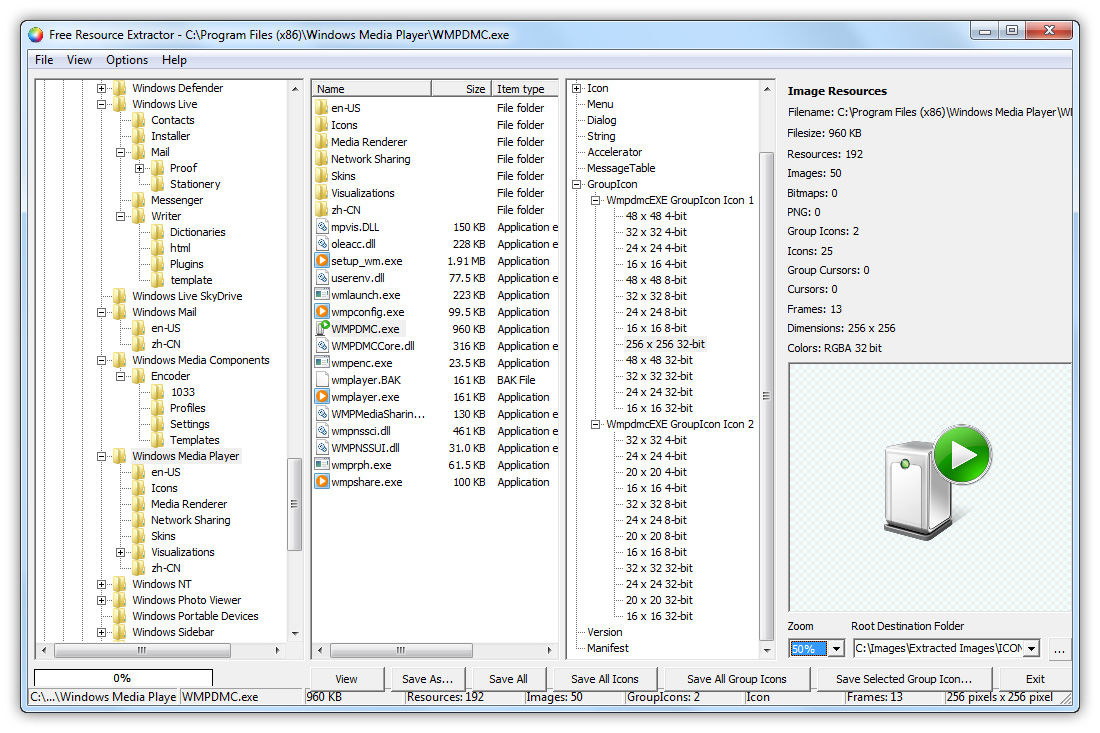This screenshot has height=733, width=1100.
Task: Click the icon preview thumbnail image
Action: click(x=937, y=482)
